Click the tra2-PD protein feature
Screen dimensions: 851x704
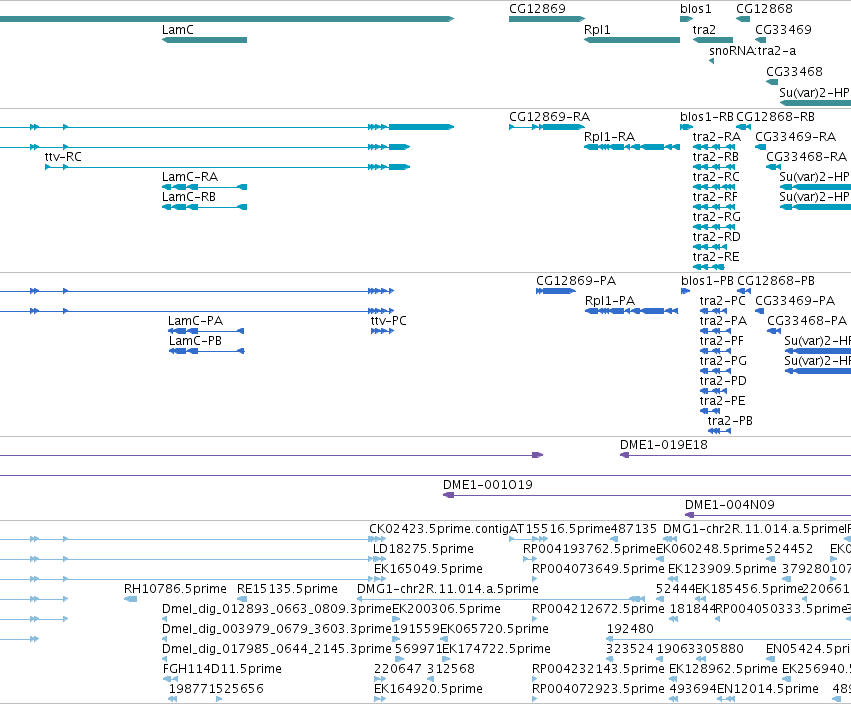click(x=713, y=391)
